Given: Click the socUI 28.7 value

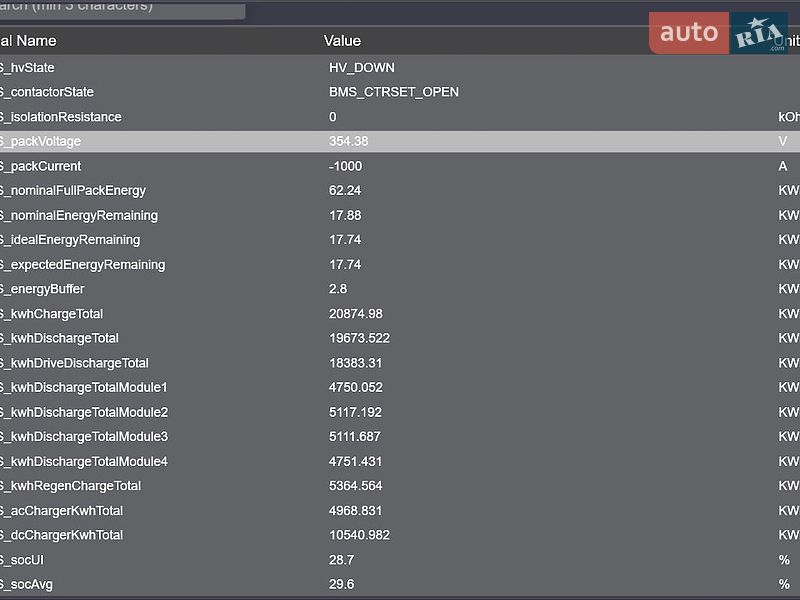Looking at the screenshot, I should tap(341, 560).
